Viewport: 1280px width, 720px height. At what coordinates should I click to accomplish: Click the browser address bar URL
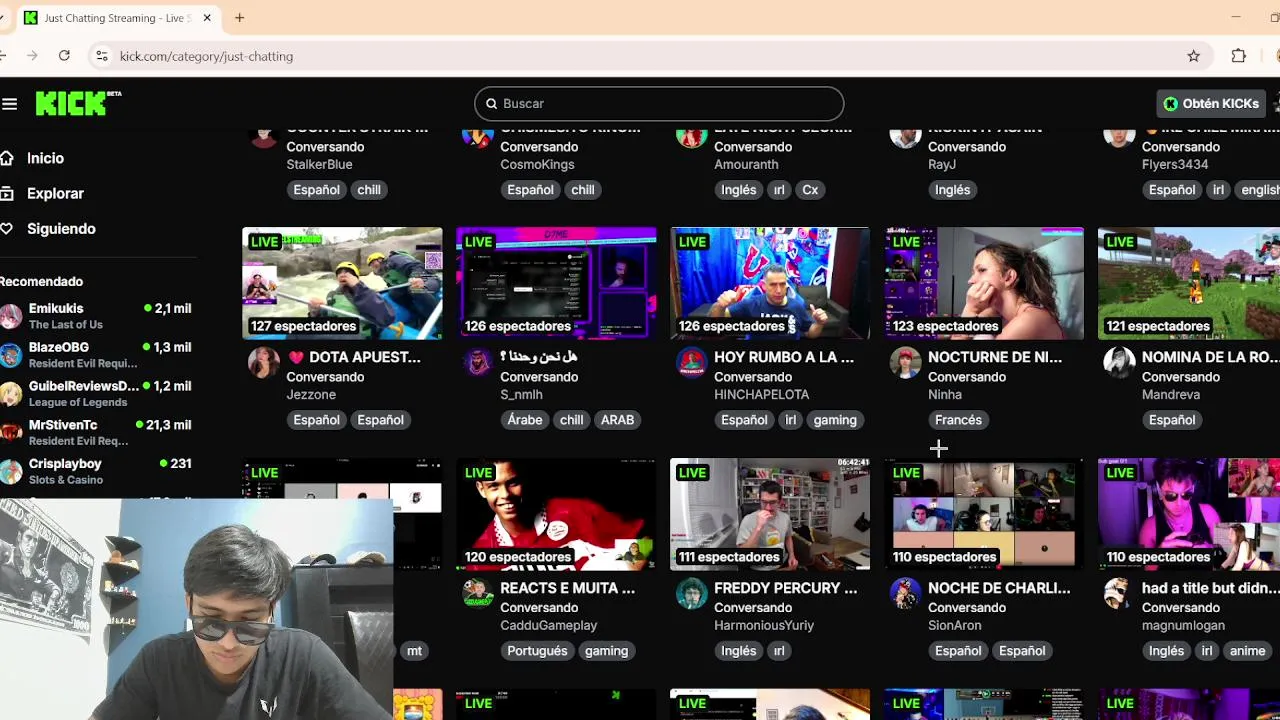click(206, 56)
